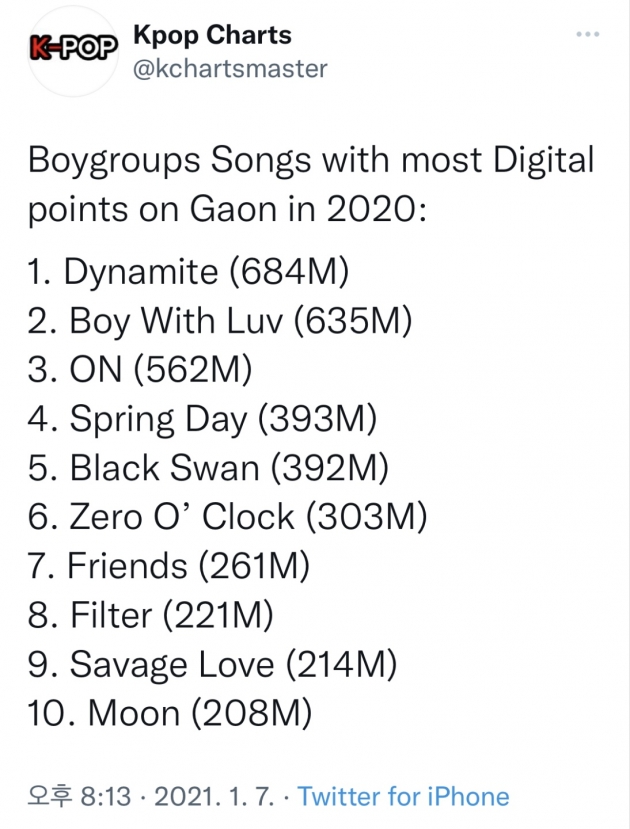Viewport: 630px width, 829px height.
Task: Open the three-dot more options menu
Action: [x=588, y=36]
